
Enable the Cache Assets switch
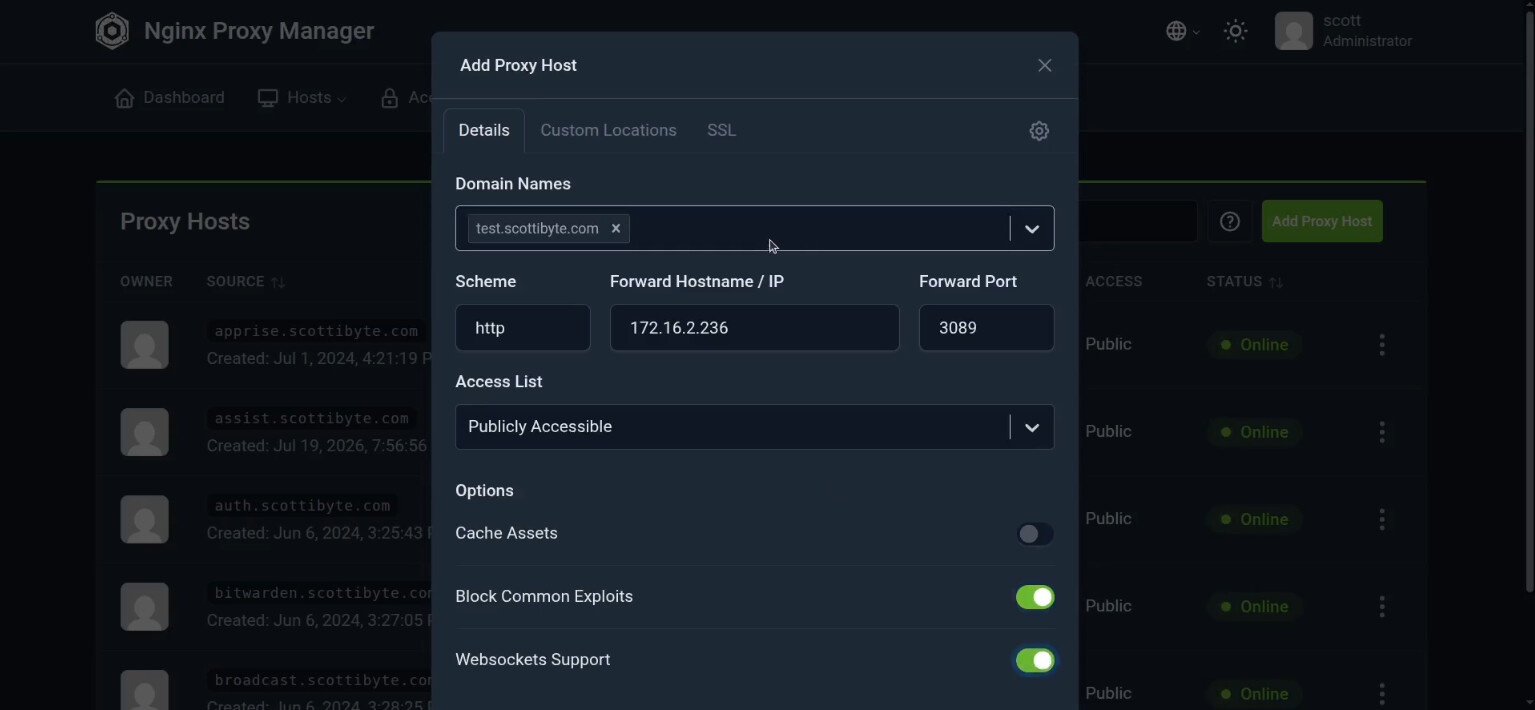pos(1035,534)
